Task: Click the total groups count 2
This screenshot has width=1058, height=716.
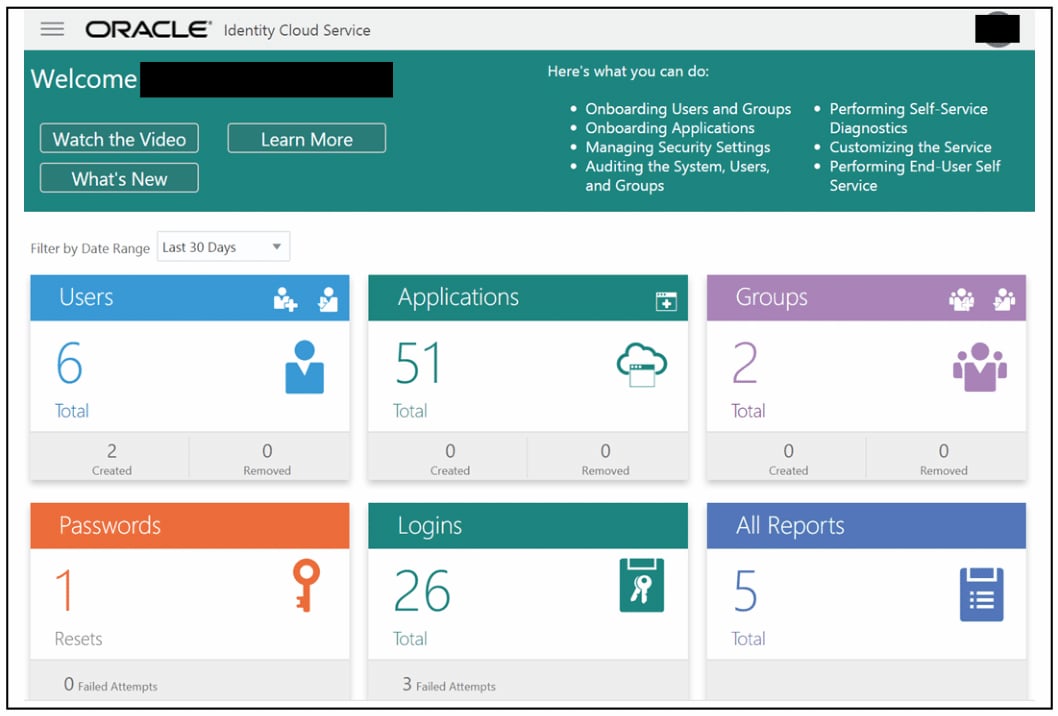Action: click(745, 363)
